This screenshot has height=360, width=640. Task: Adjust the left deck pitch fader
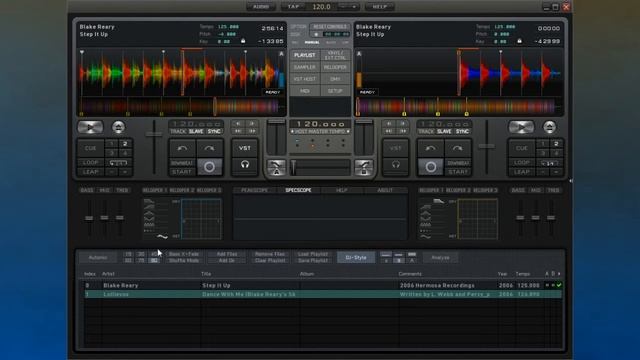click(x=154, y=134)
